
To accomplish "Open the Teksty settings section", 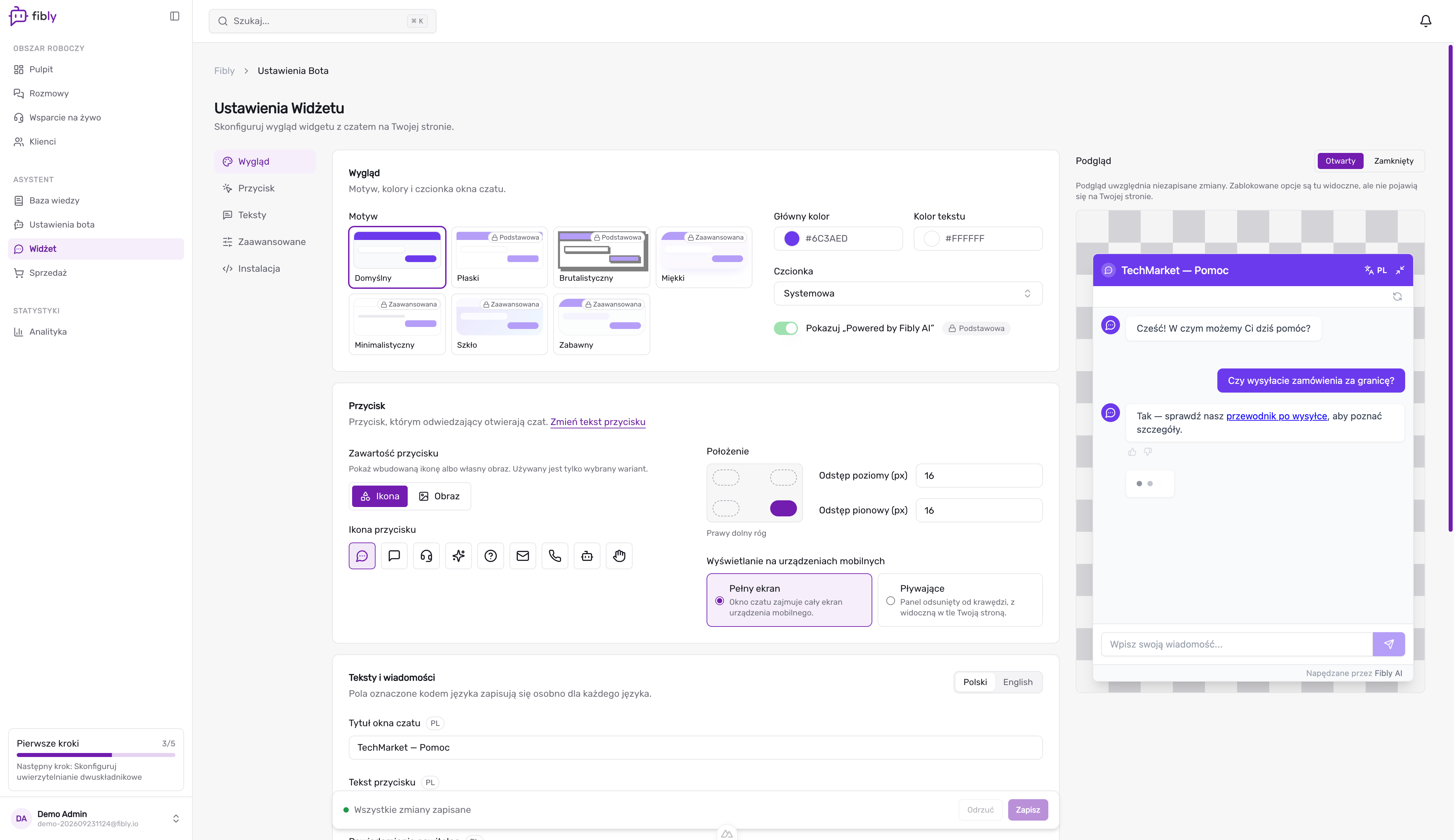I will (x=265, y=215).
